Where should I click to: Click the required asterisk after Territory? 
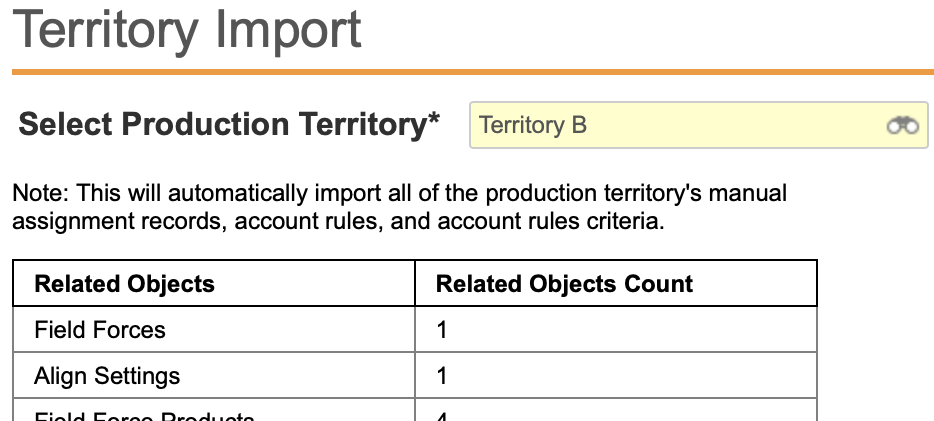pyautogui.click(x=434, y=117)
